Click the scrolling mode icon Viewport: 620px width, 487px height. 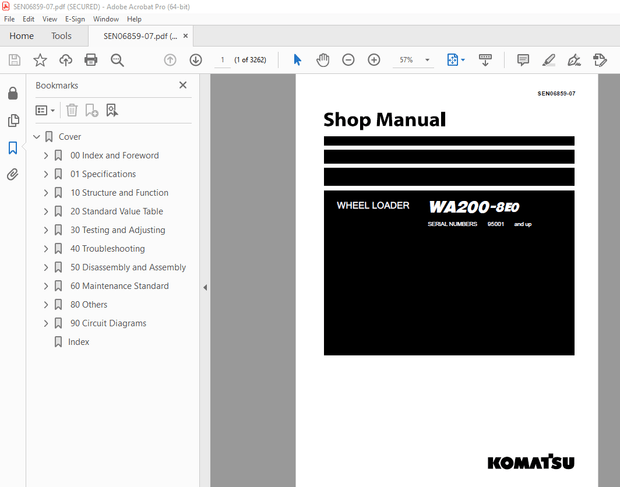pyautogui.click(x=485, y=60)
